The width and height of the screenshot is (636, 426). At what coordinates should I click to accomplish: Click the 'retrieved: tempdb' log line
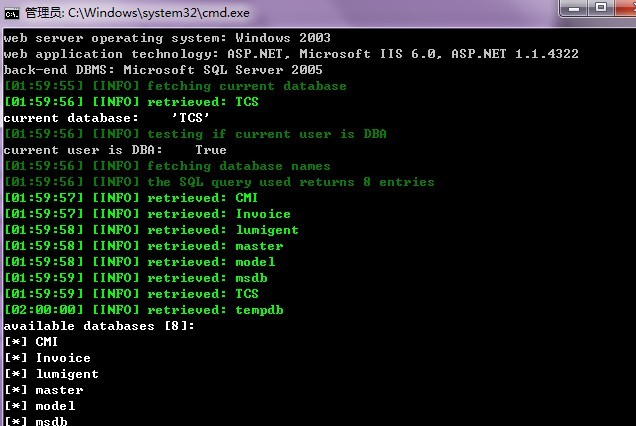click(143, 310)
